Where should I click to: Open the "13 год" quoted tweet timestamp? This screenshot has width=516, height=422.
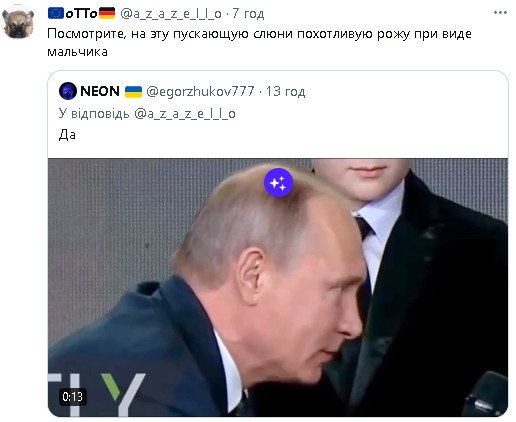tap(285, 91)
